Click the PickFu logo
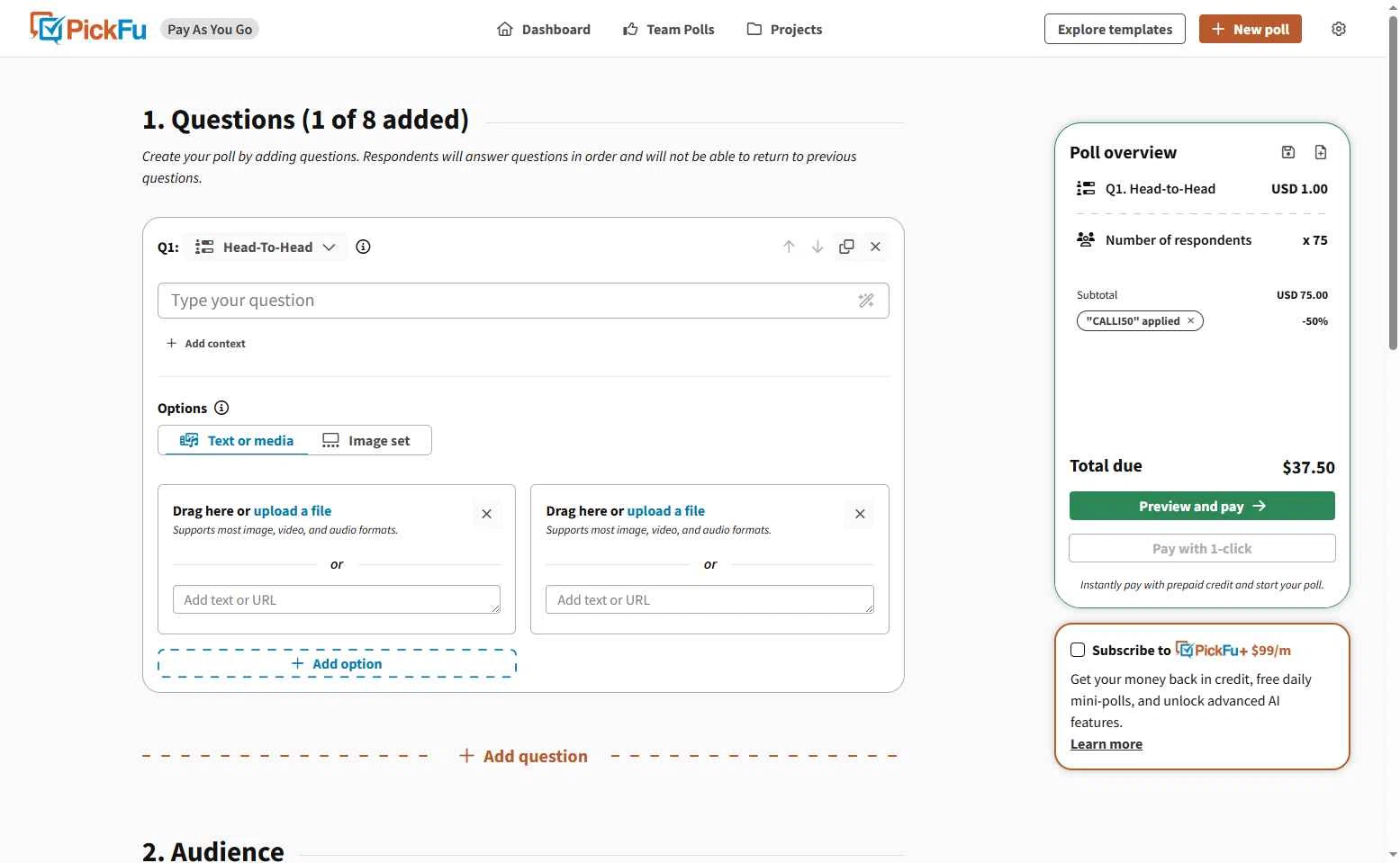The width and height of the screenshot is (1400, 863). pos(88,29)
